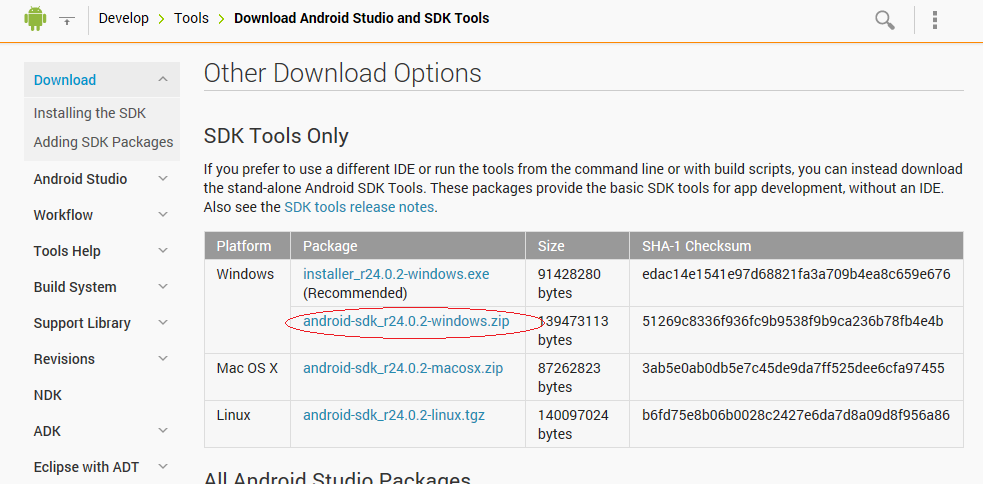Download android-sdk_r24.0.2-windows.zip
The width and height of the screenshot is (983, 484).
pos(406,321)
